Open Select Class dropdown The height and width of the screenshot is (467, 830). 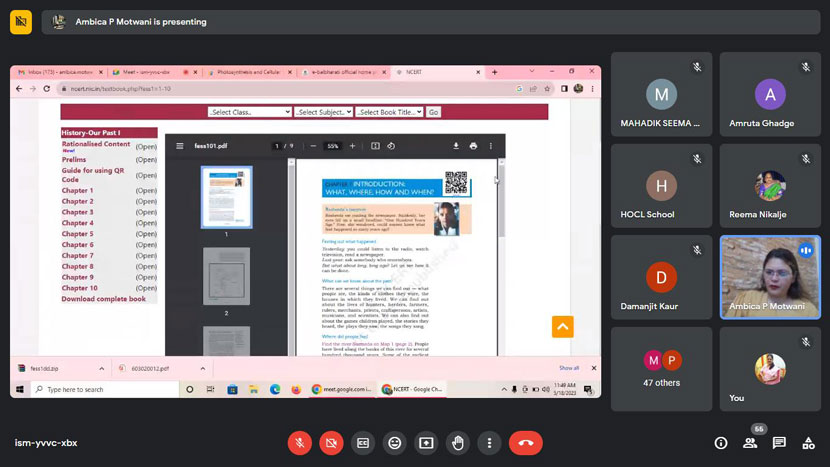click(249, 112)
